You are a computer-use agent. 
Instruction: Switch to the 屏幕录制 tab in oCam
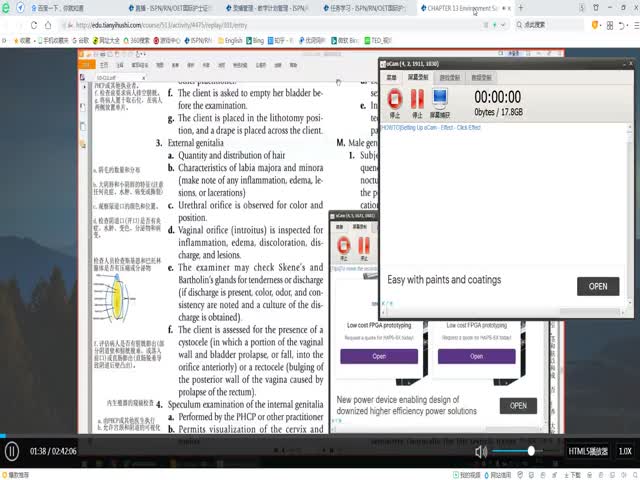[x=420, y=76]
